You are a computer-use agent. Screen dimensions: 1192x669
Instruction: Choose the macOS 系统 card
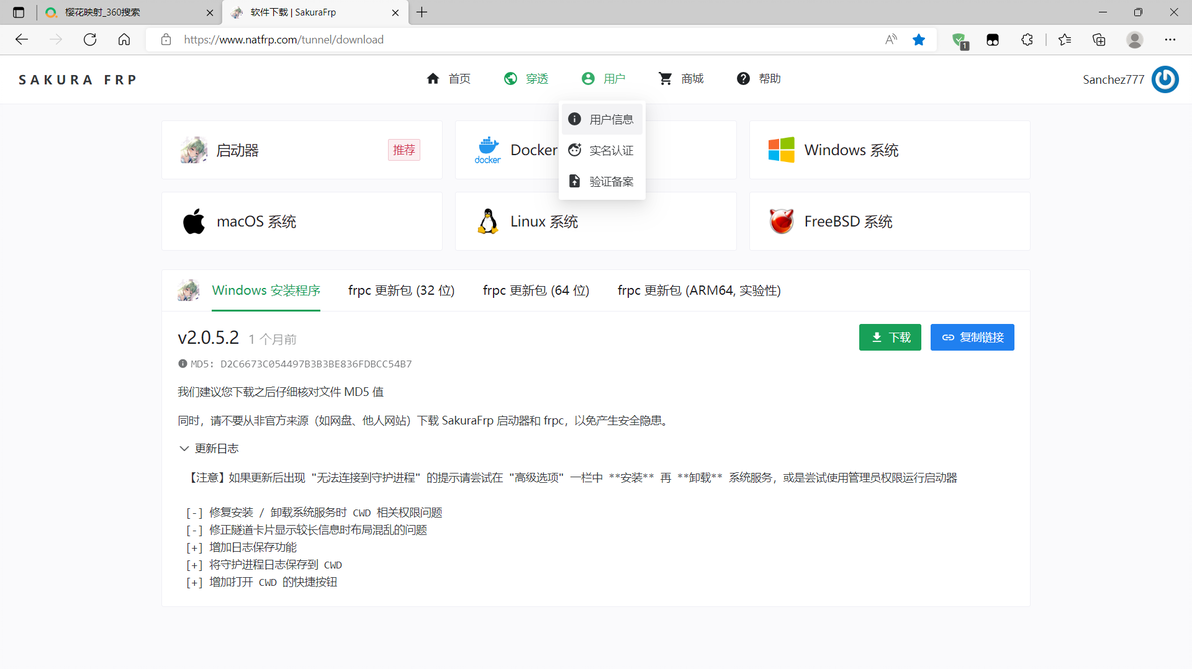point(302,221)
